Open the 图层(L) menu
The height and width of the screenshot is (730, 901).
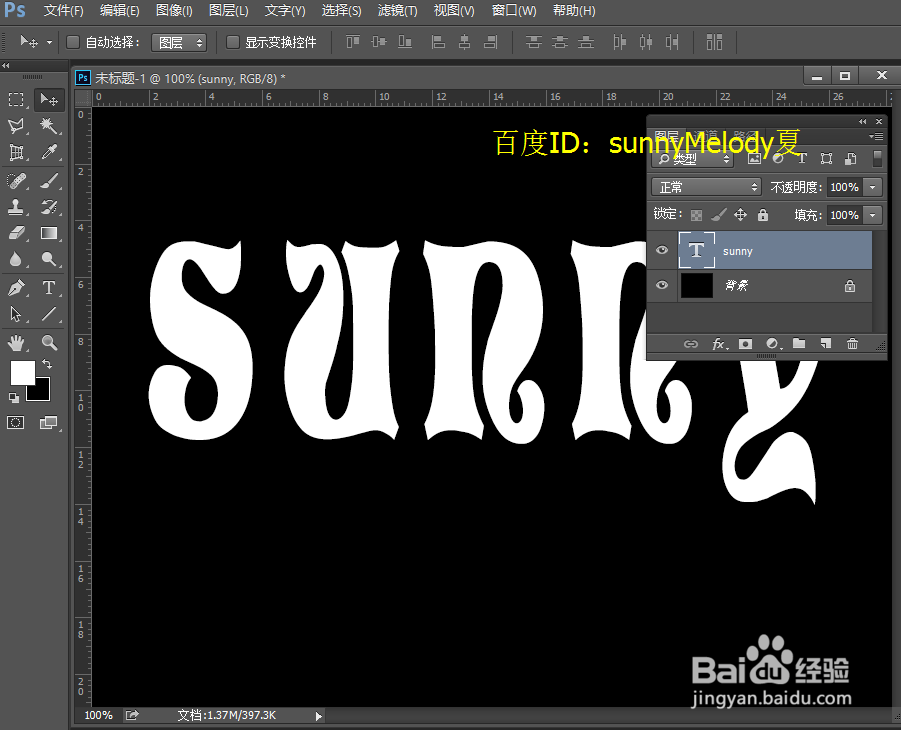point(229,10)
